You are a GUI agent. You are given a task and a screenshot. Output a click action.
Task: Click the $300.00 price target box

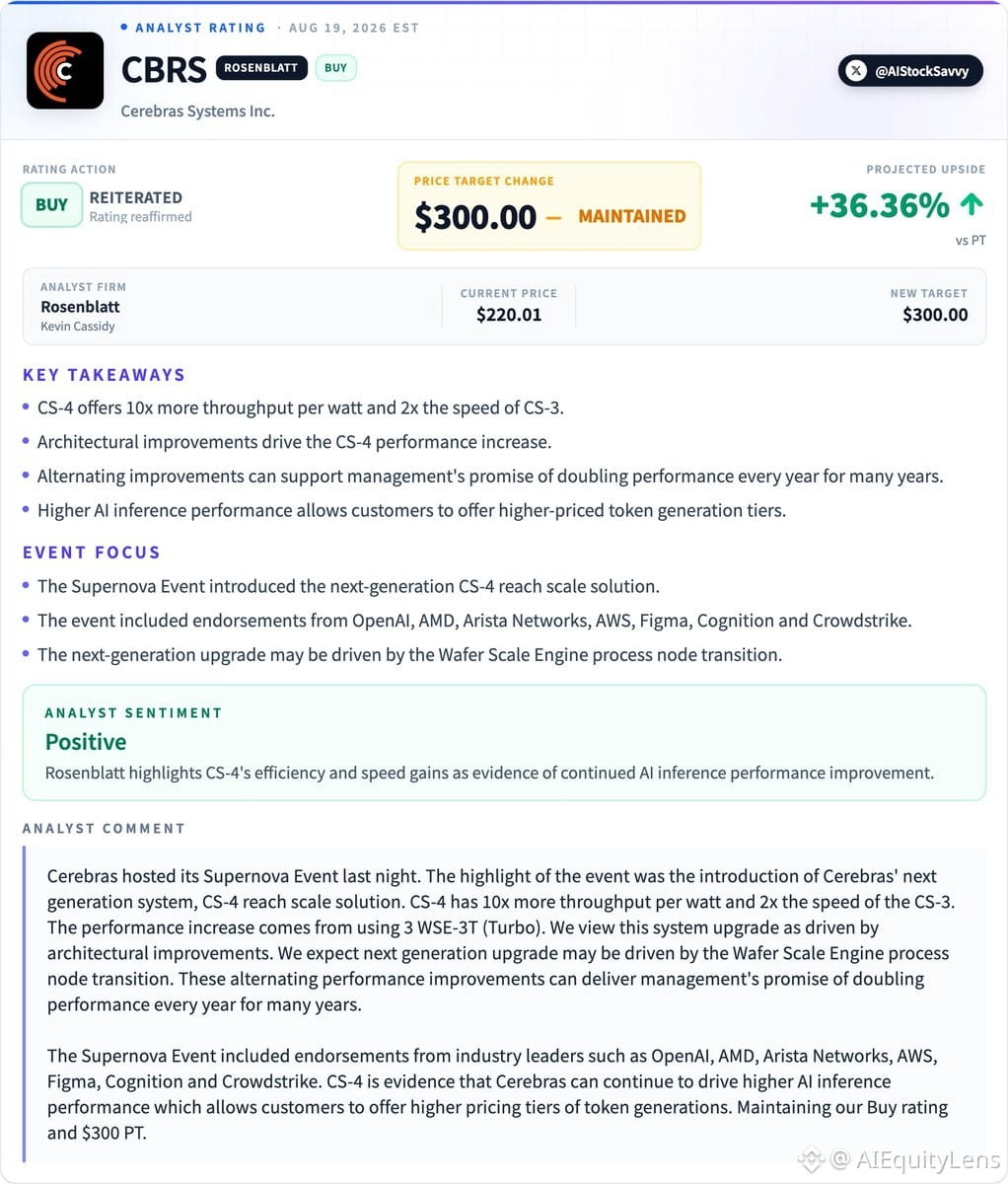click(549, 205)
